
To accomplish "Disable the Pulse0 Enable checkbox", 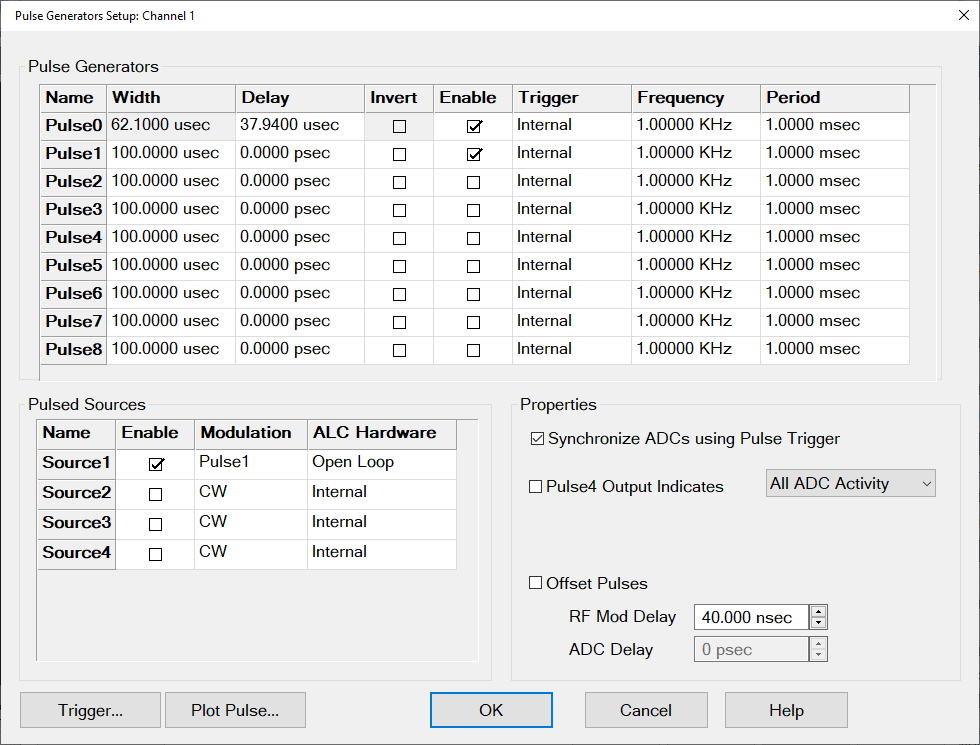I will click(x=474, y=127).
